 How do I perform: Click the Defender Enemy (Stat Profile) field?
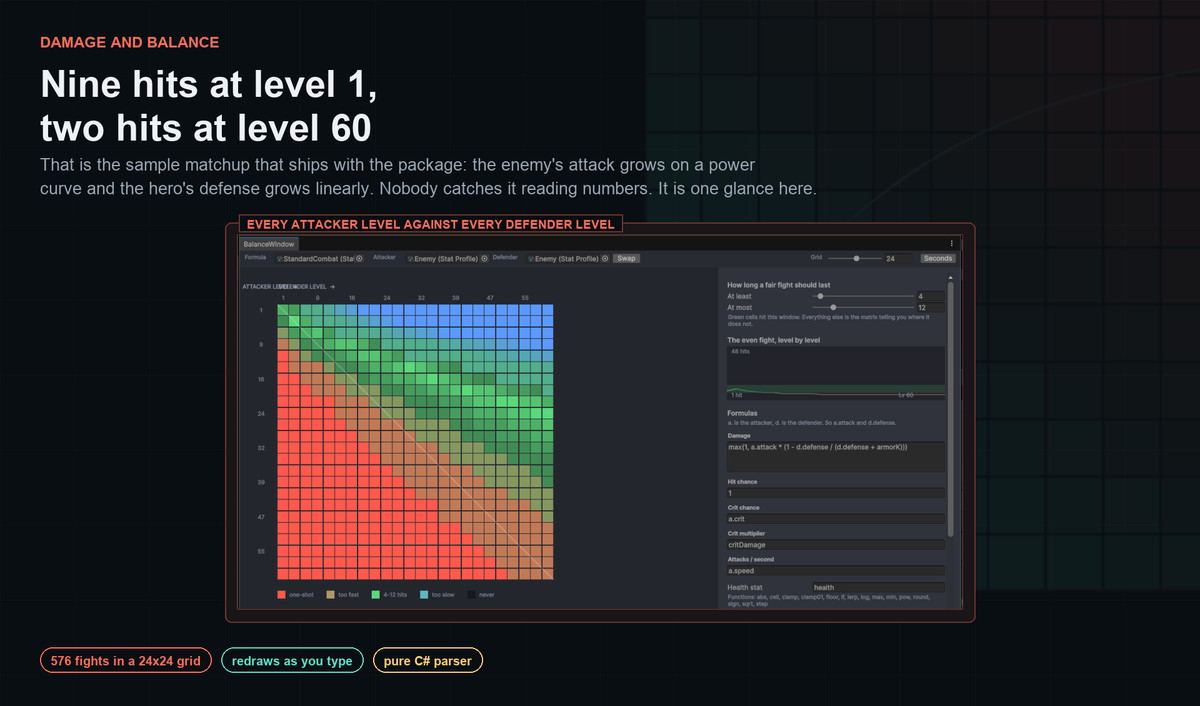point(568,258)
